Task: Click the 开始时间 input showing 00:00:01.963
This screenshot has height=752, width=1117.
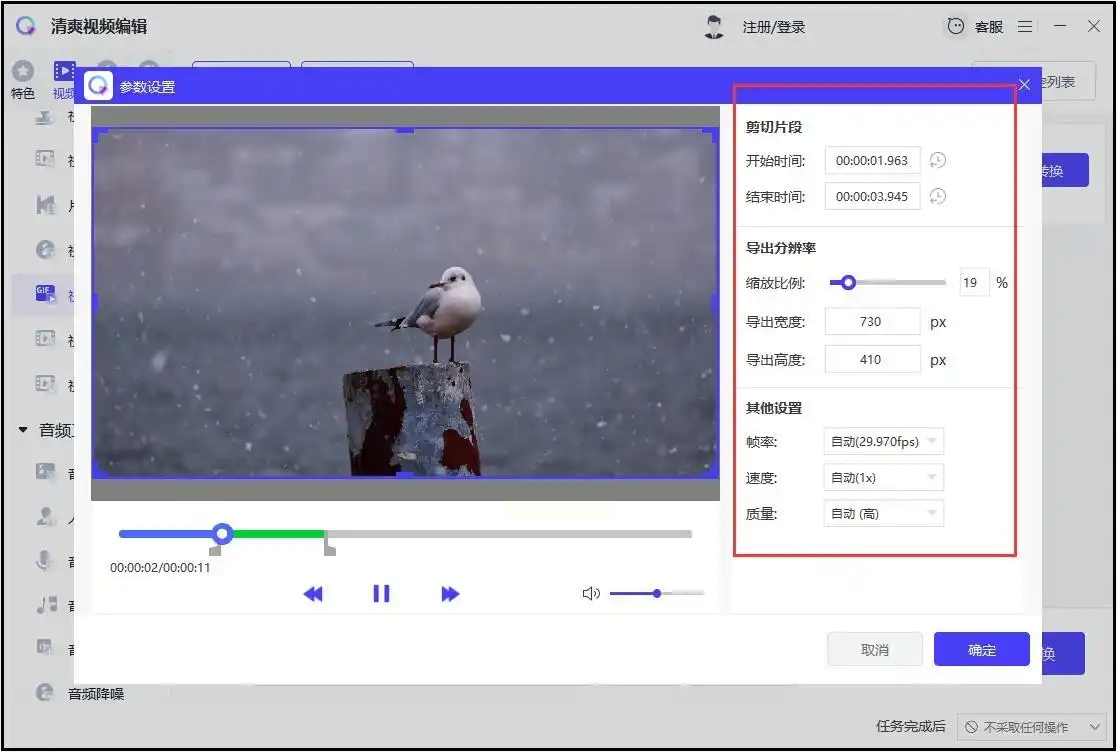Action: click(x=872, y=160)
